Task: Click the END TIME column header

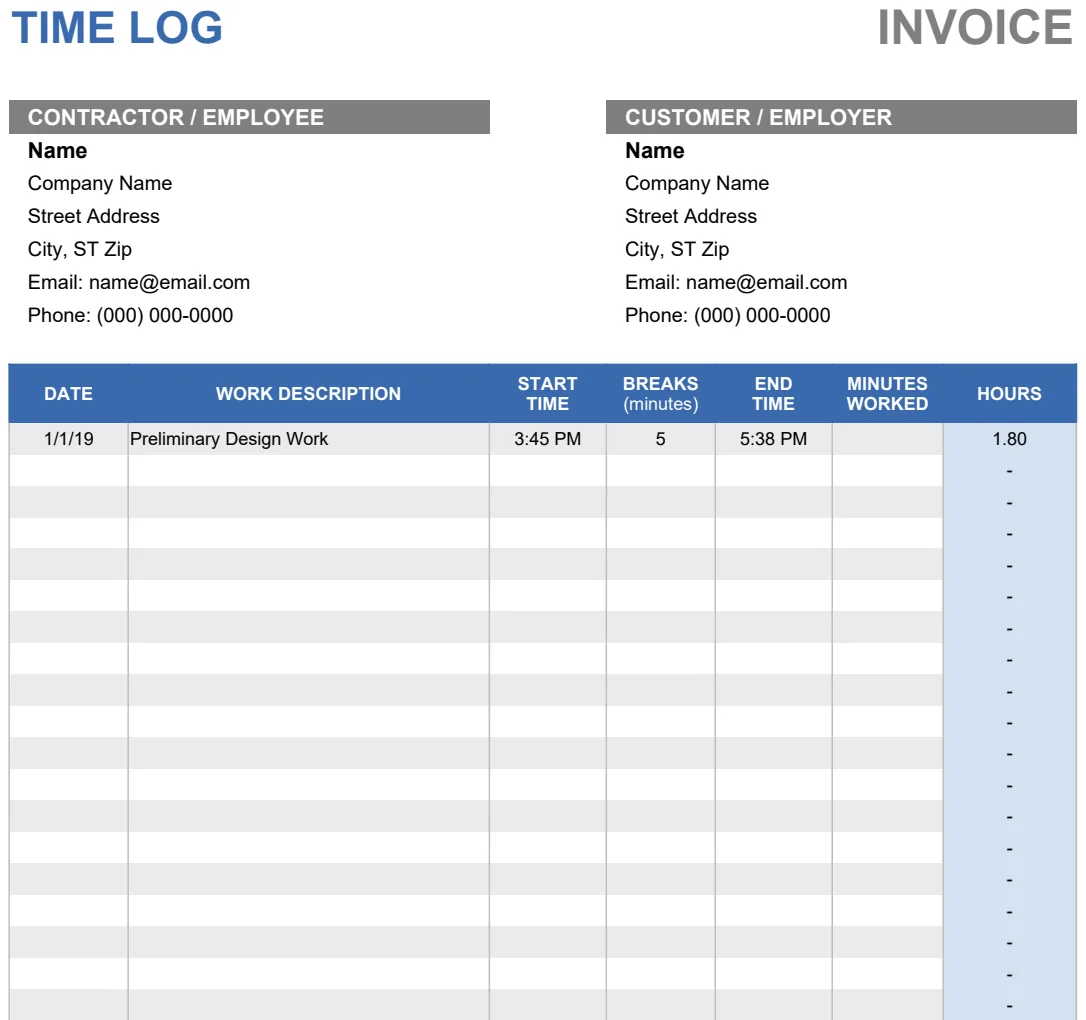Action: (774, 393)
